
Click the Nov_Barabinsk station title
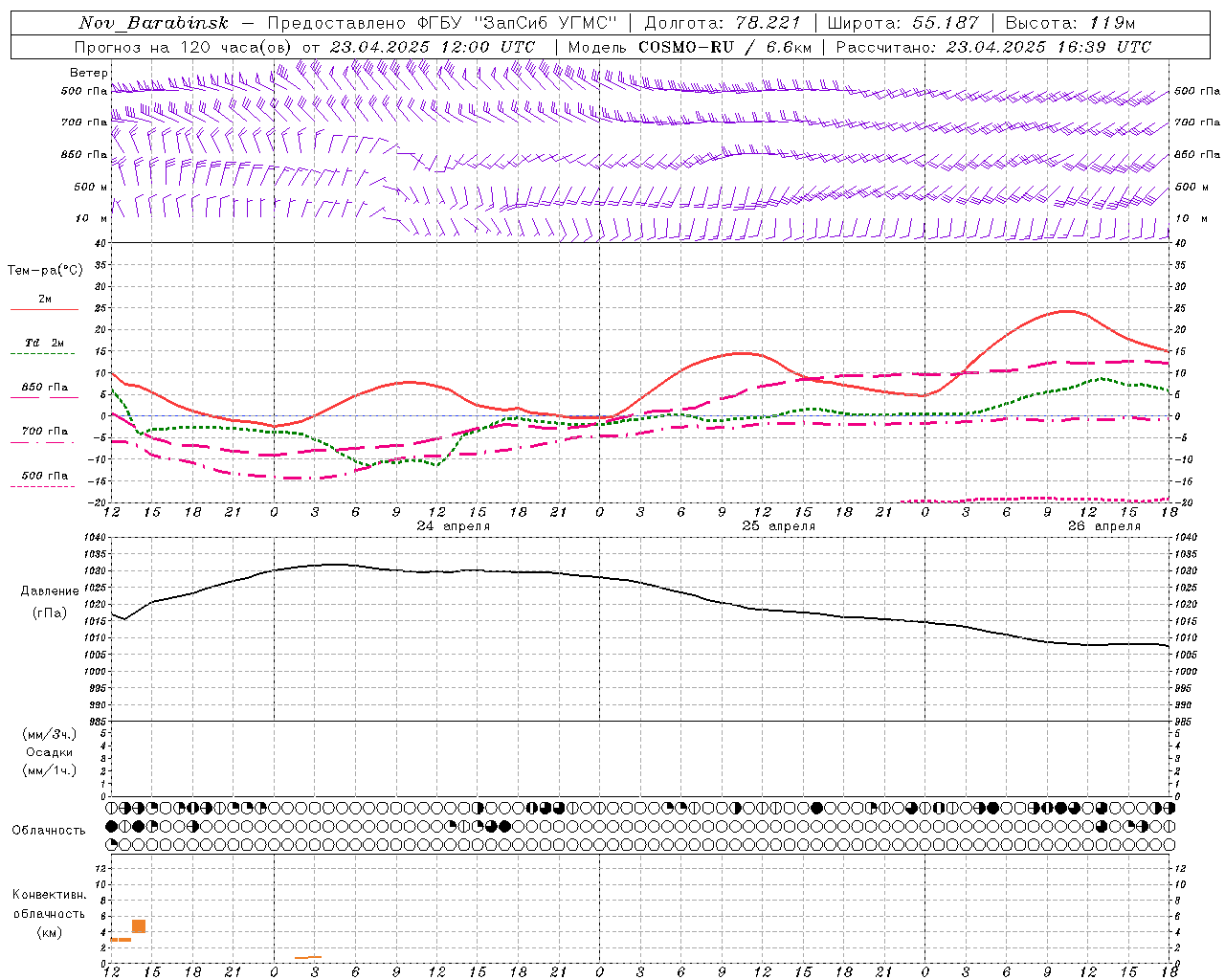153,23
